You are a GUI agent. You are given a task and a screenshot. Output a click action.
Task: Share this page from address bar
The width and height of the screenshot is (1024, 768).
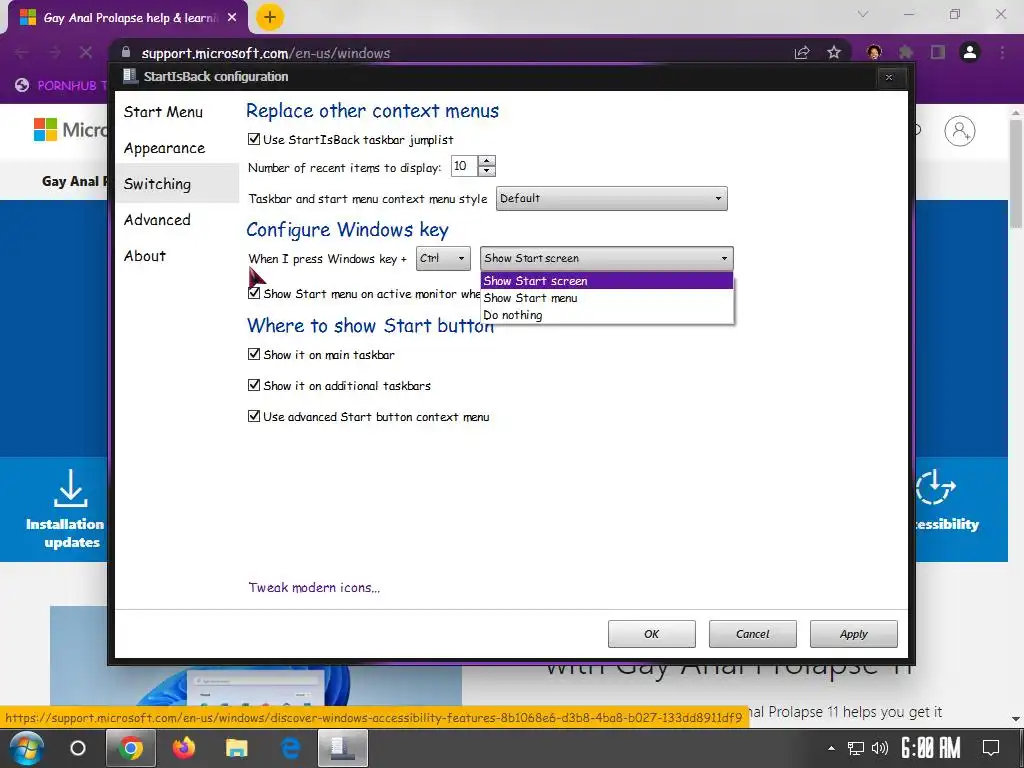pyautogui.click(x=802, y=52)
